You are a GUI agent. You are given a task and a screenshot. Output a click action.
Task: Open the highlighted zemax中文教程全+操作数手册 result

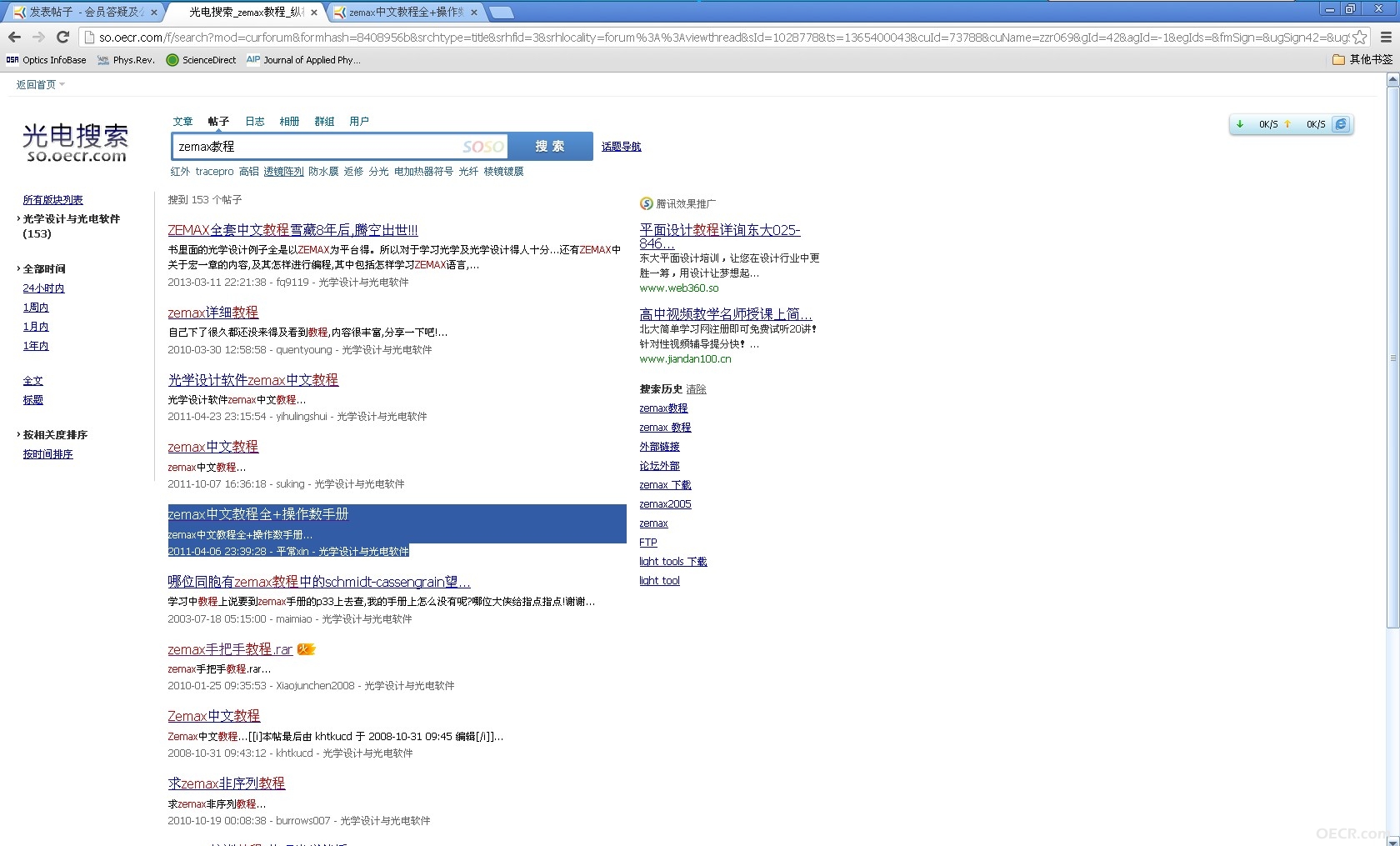point(258,514)
